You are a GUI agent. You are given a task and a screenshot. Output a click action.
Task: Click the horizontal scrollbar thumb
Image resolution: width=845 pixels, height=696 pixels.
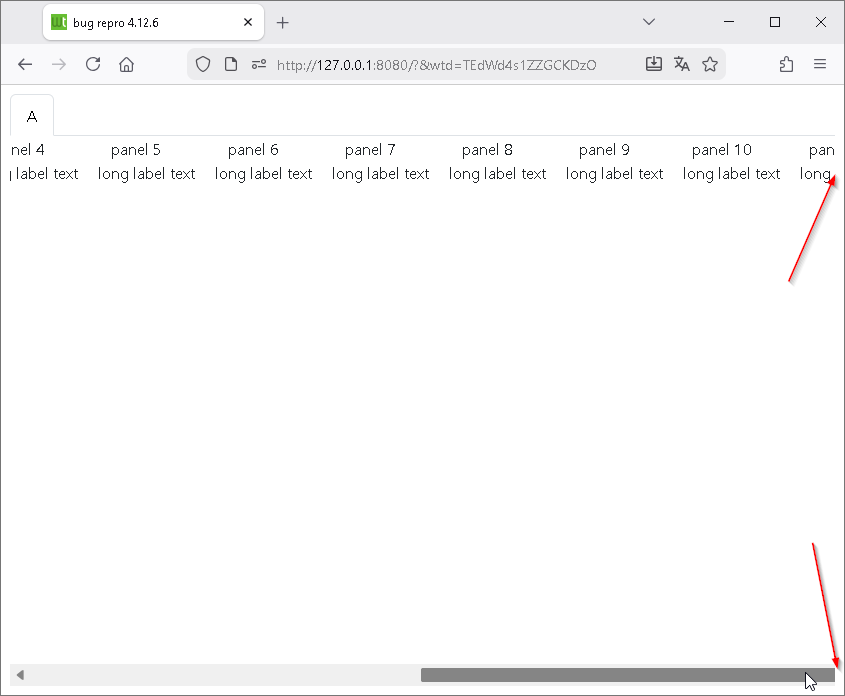click(x=620, y=675)
